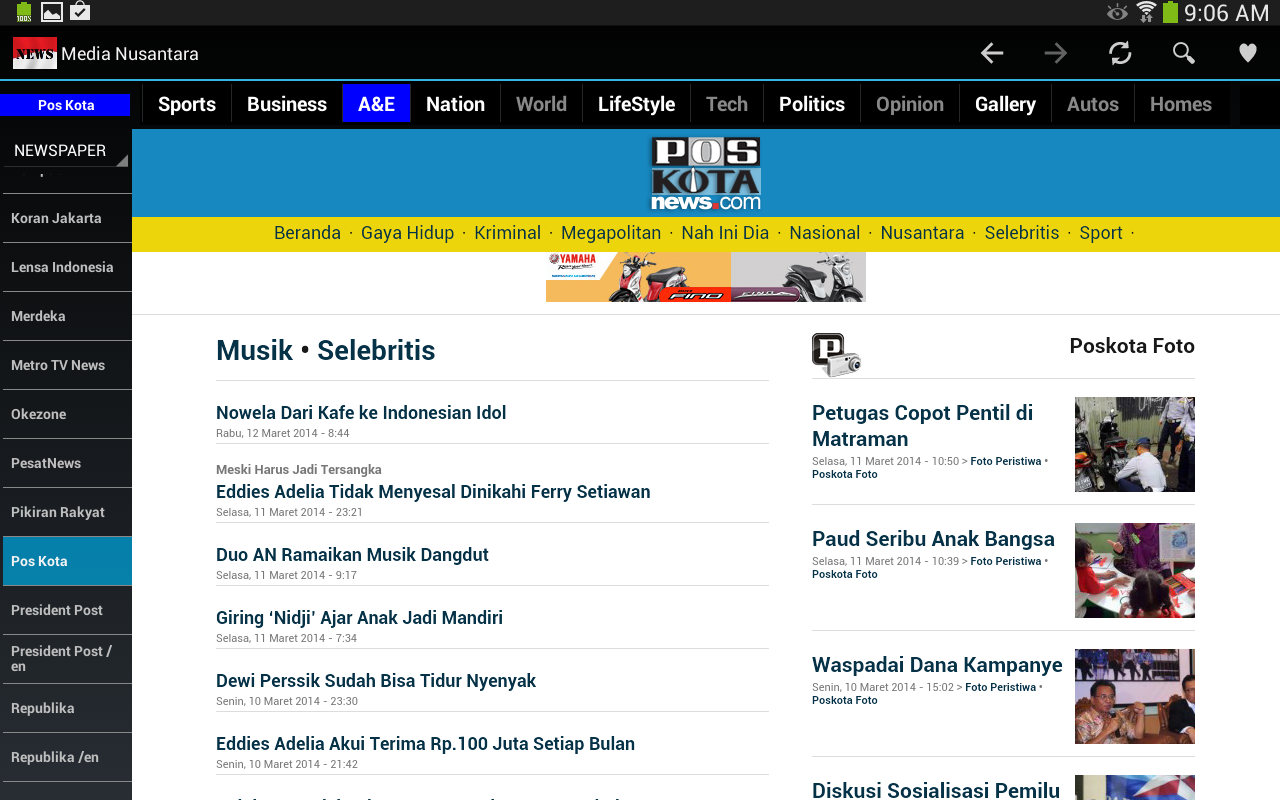Open Nah Ini Dia menu link
1280x800 pixels.
click(725, 233)
